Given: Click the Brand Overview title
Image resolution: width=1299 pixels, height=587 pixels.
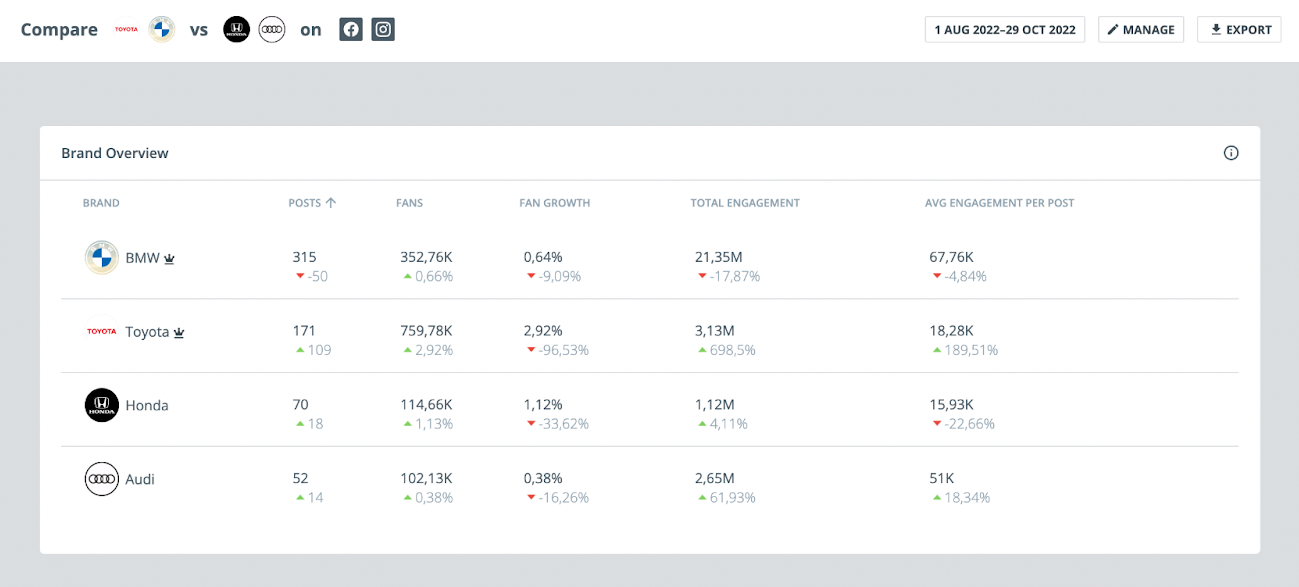Looking at the screenshot, I should 115,153.
